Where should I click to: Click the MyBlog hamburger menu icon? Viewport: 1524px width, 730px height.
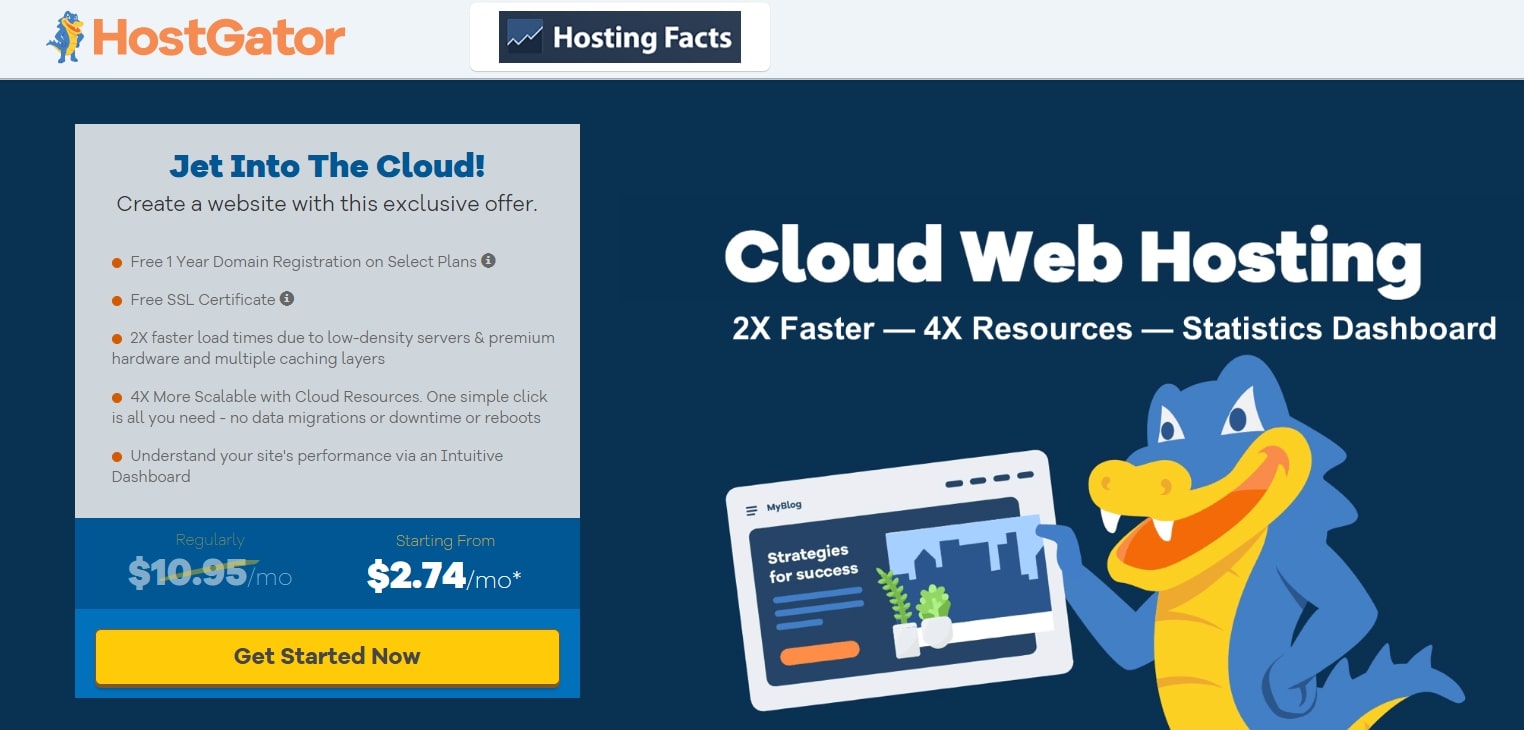click(x=752, y=511)
